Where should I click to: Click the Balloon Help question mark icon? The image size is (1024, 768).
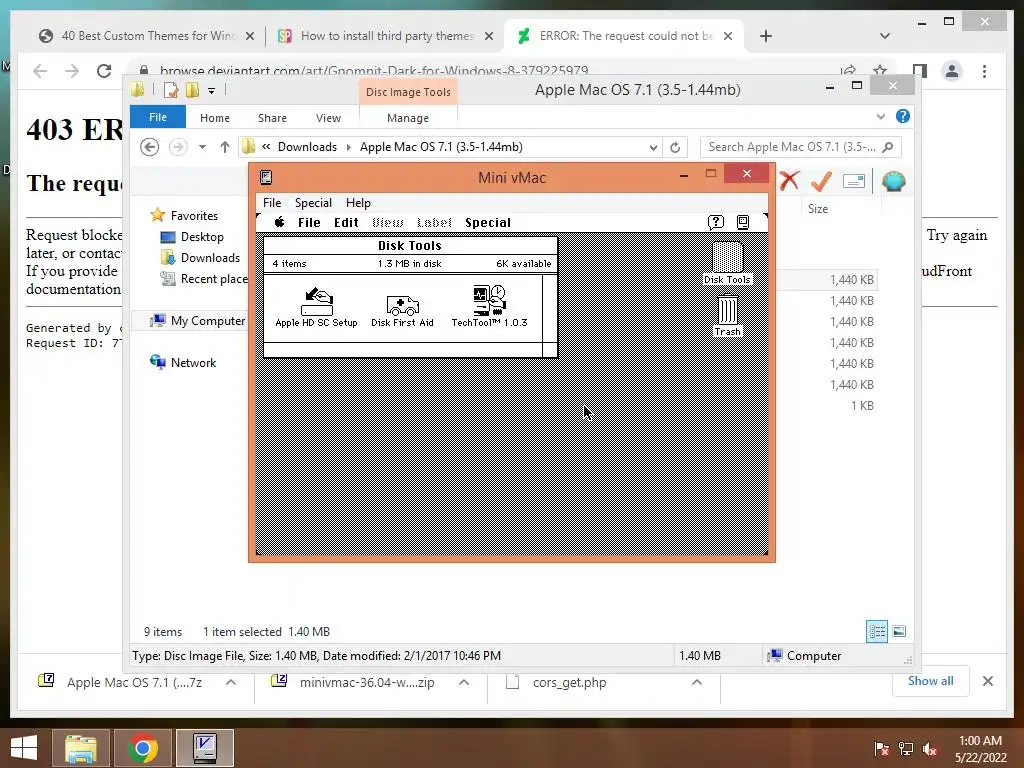(716, 222)
